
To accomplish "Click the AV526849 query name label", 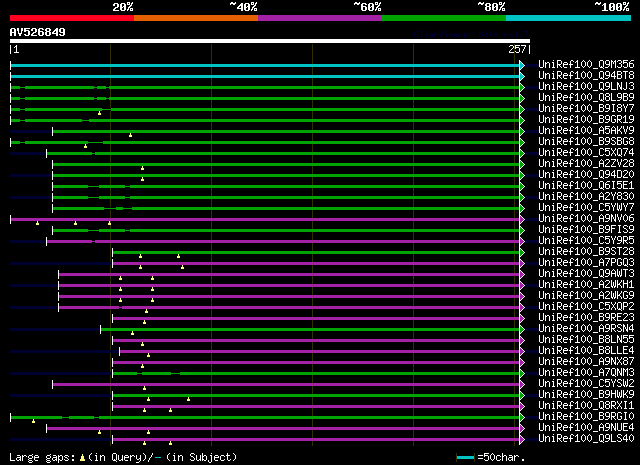I will pyautogui.click(x=38, y=32).
